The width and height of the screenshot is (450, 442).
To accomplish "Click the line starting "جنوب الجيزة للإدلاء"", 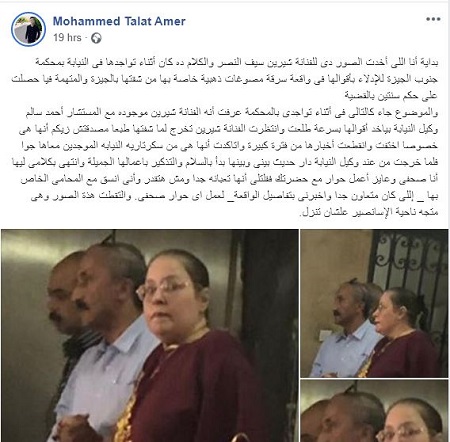I will click(x=224, y=79).
